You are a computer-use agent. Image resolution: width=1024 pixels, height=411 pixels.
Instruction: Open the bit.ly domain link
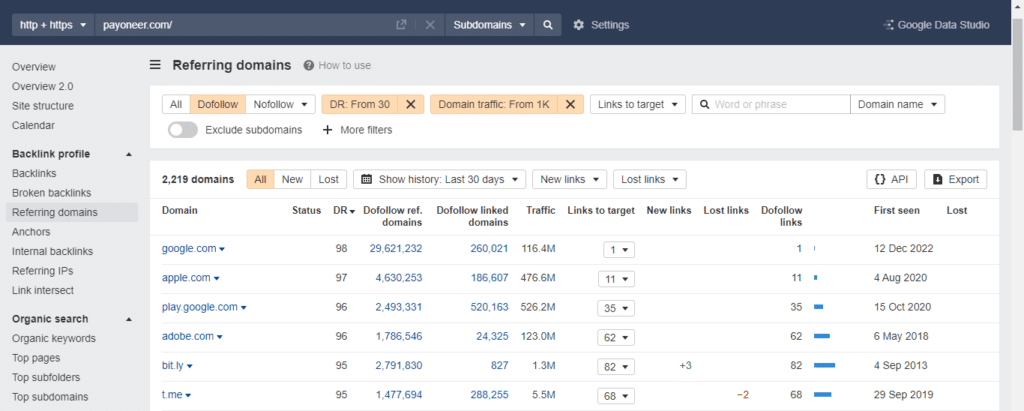tap(172, 365)
